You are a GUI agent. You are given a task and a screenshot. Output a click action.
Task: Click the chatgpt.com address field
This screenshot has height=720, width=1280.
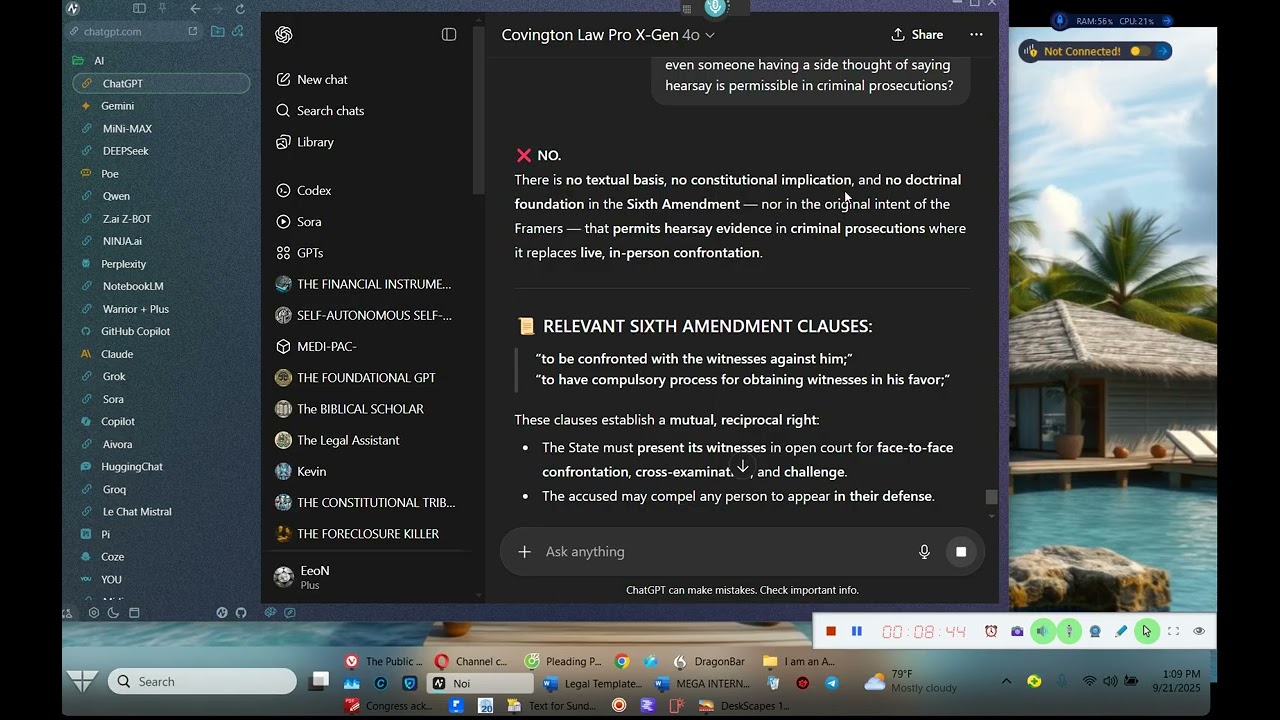click(x=133, y=31)
